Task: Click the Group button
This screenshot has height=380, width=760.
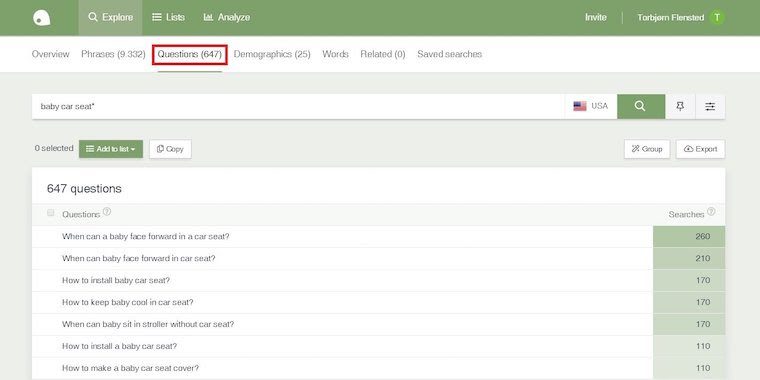Action: pyautogui.click(x=647, y=149)
